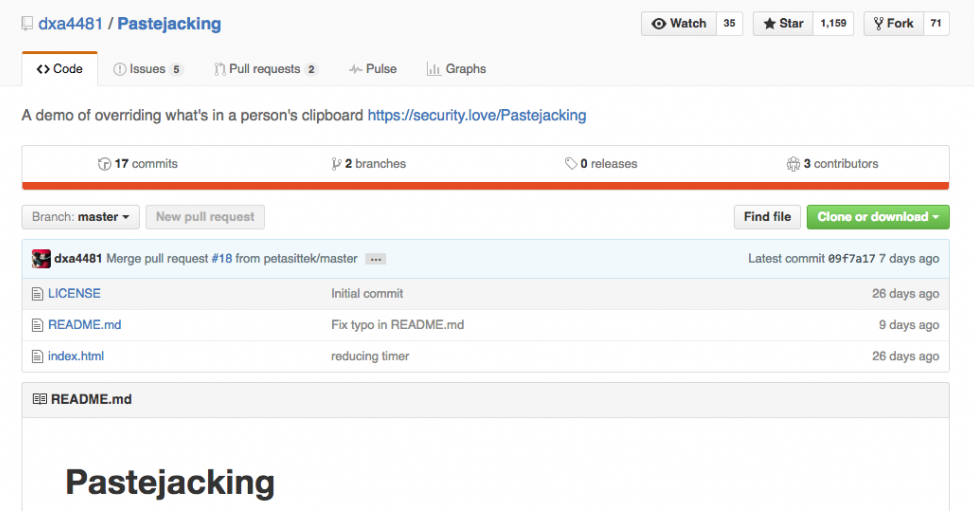Click the dxa4481 avatar in commit row
Viewport: 974px width, 511px height.
tap(41, 259)
